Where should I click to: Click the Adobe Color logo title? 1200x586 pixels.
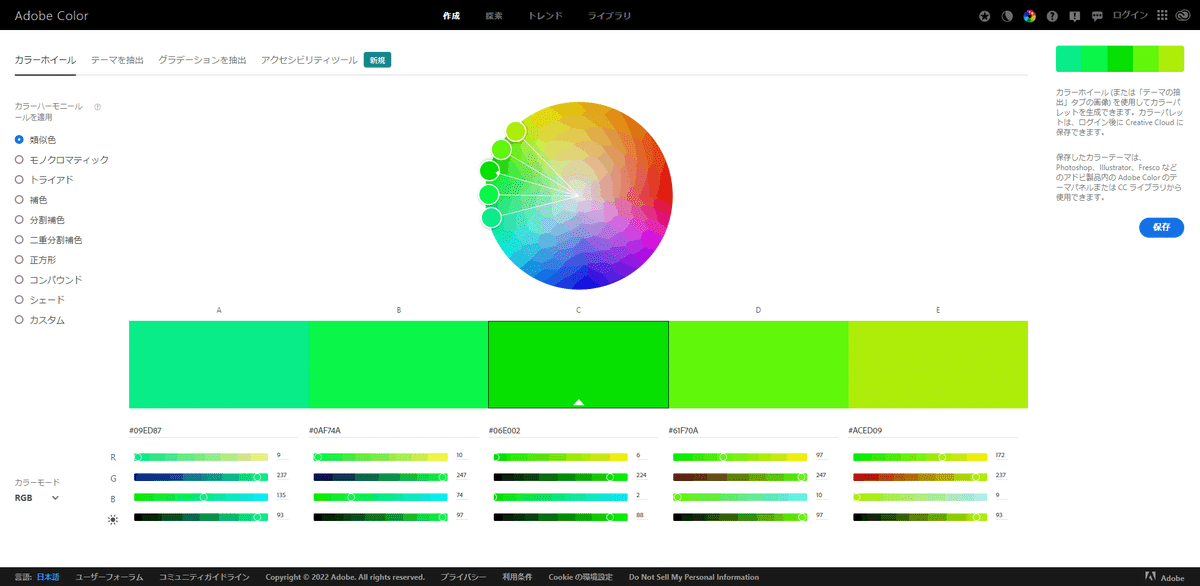51,16
